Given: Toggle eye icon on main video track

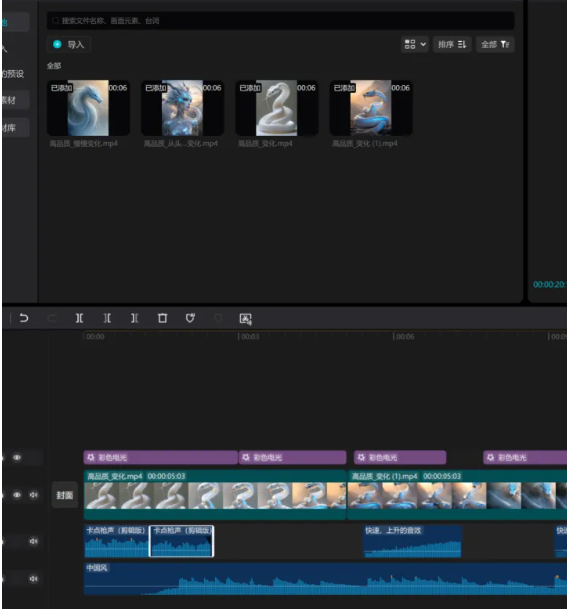Looking at the screenshot, I should click(x=17, y=495).
